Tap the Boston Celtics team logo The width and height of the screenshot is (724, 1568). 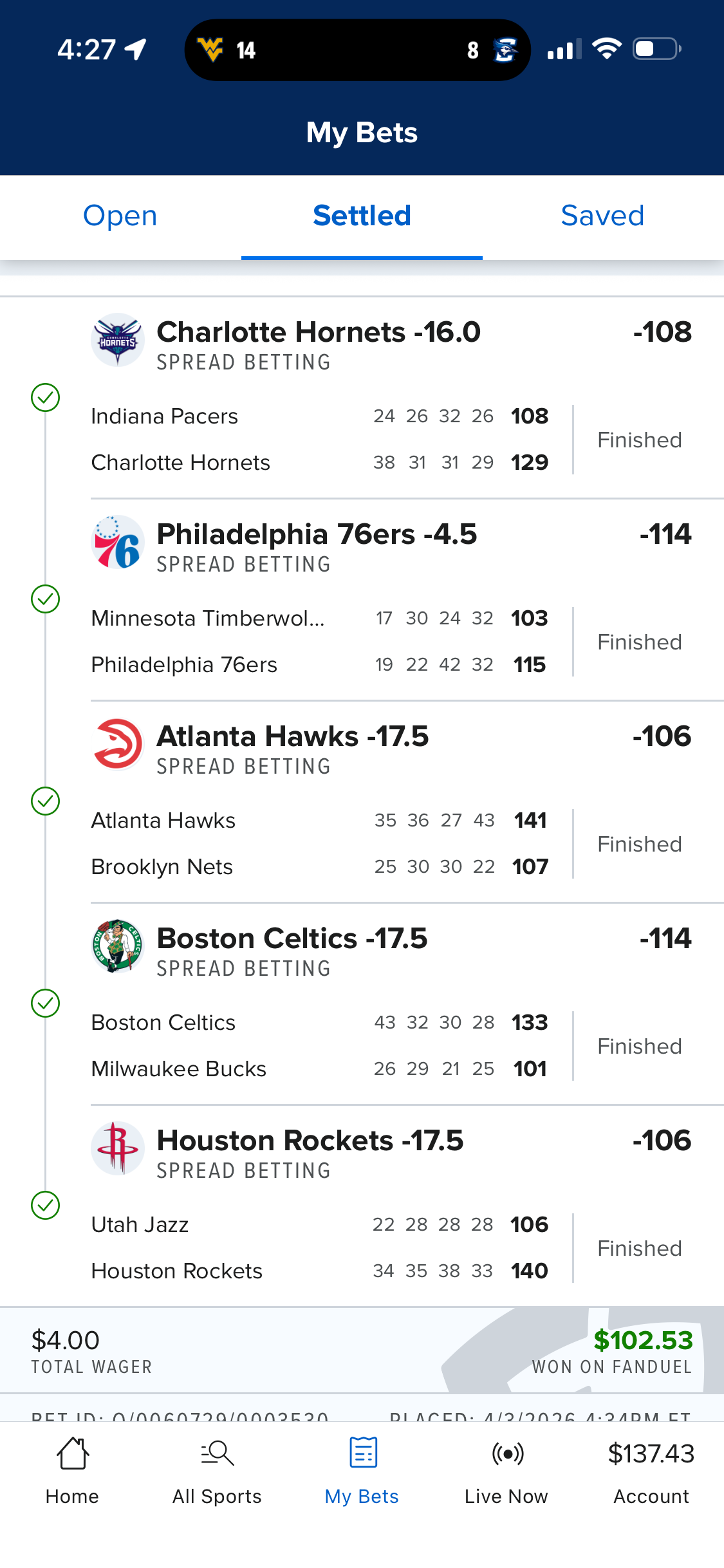117,946
